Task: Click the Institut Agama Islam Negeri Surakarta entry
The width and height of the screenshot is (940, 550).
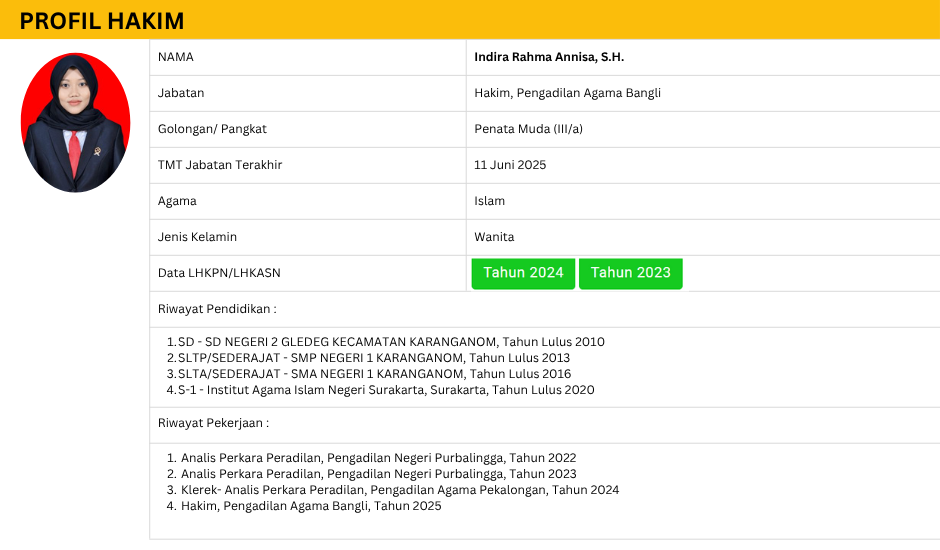Action: pos(381,390)
